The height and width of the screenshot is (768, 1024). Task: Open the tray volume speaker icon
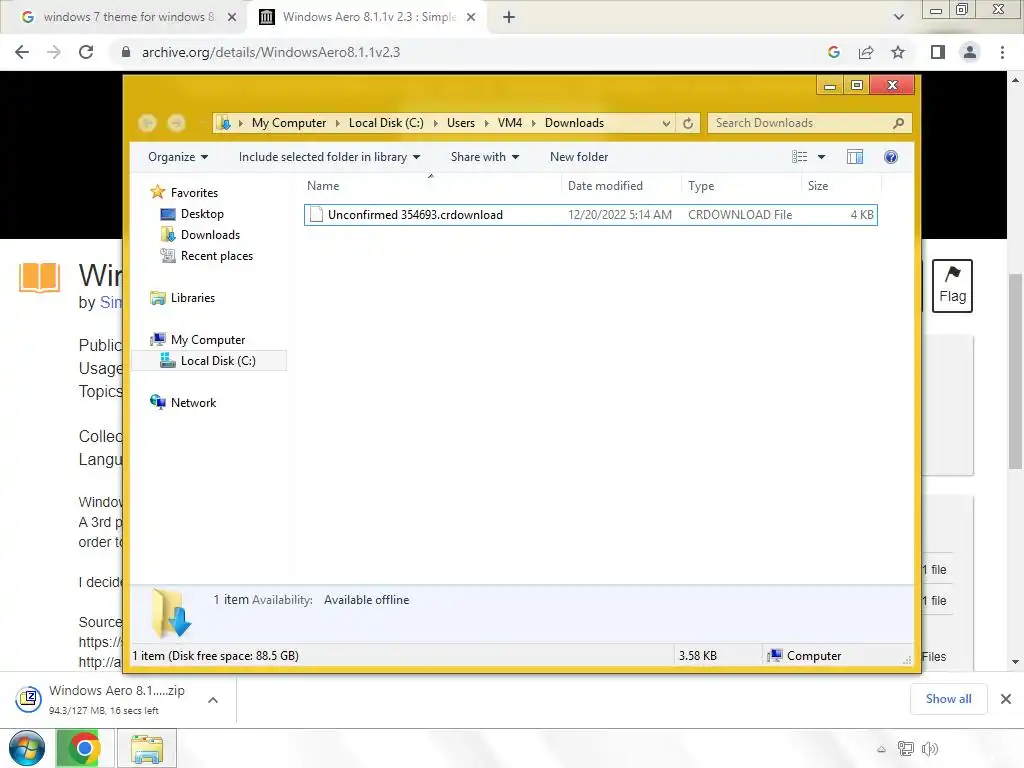(929, 748)
